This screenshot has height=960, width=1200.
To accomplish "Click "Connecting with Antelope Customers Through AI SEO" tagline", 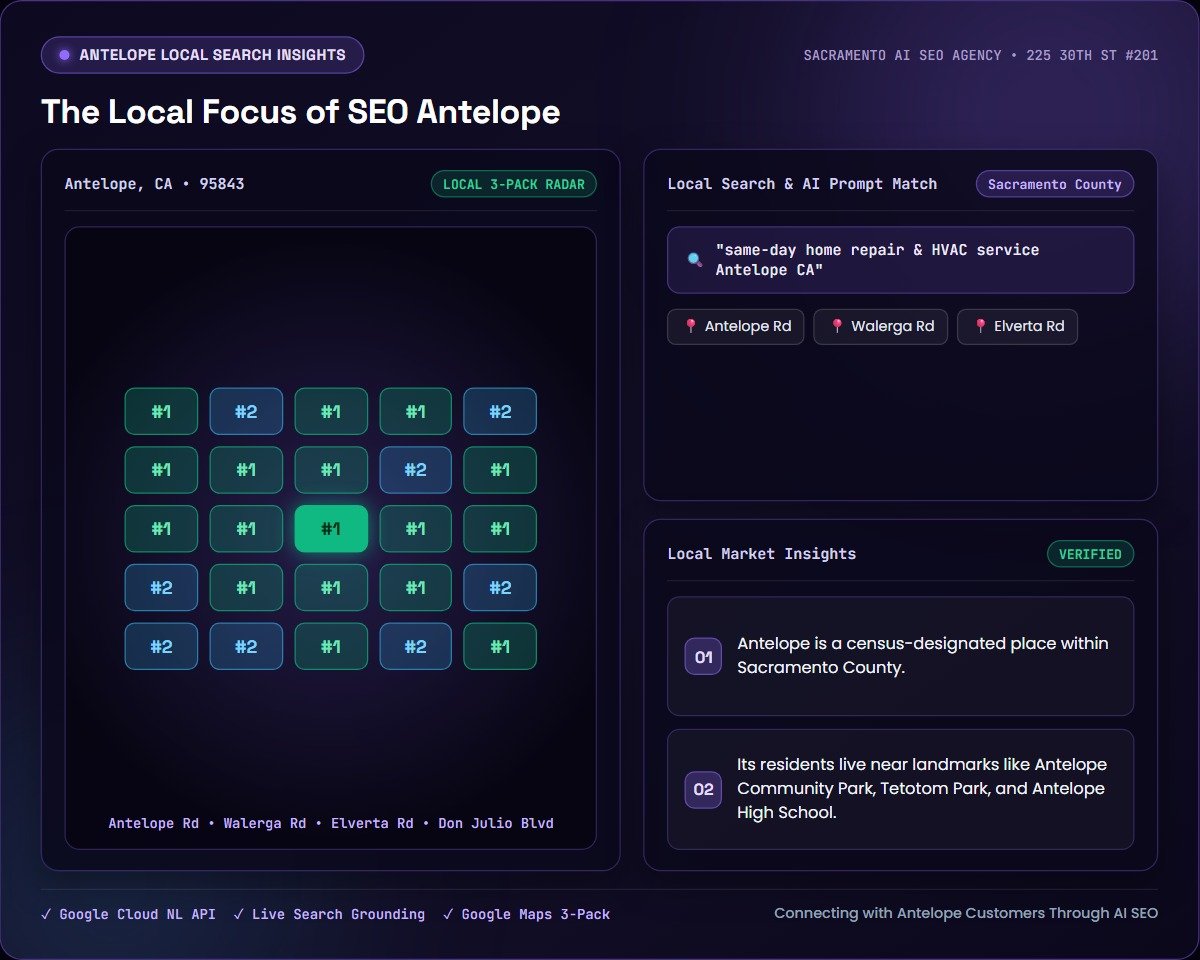I will [x=966, y=913].
